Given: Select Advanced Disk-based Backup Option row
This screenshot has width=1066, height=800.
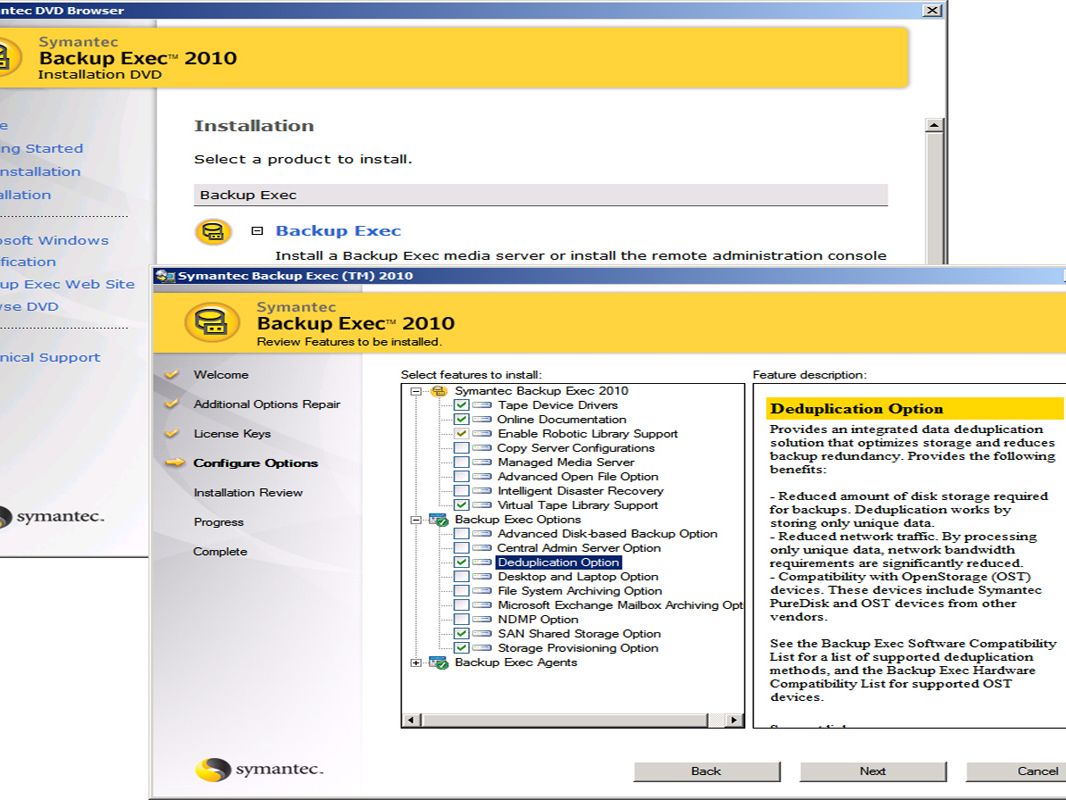Looking at the screenshot, I should (607, 534).
